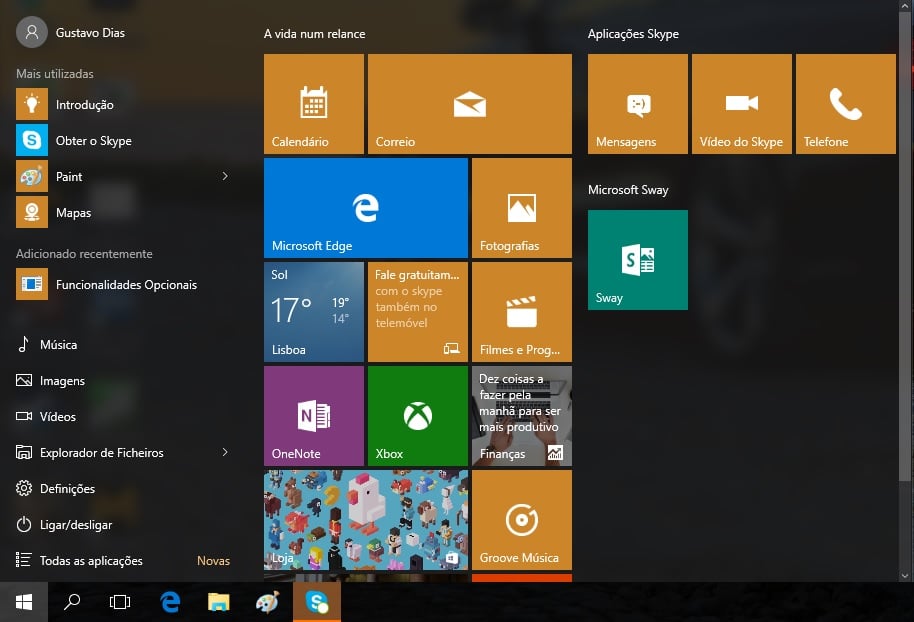Screen dimensions: 914x622
Task: Switch to Paint on the taskbar
Action: click(268, 602)
